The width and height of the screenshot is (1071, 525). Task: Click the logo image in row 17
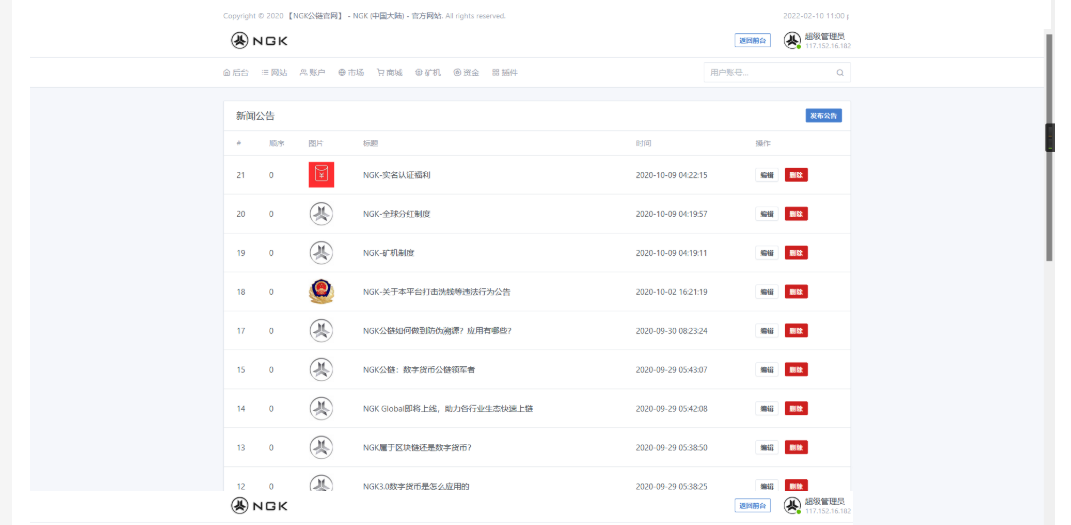321,330
